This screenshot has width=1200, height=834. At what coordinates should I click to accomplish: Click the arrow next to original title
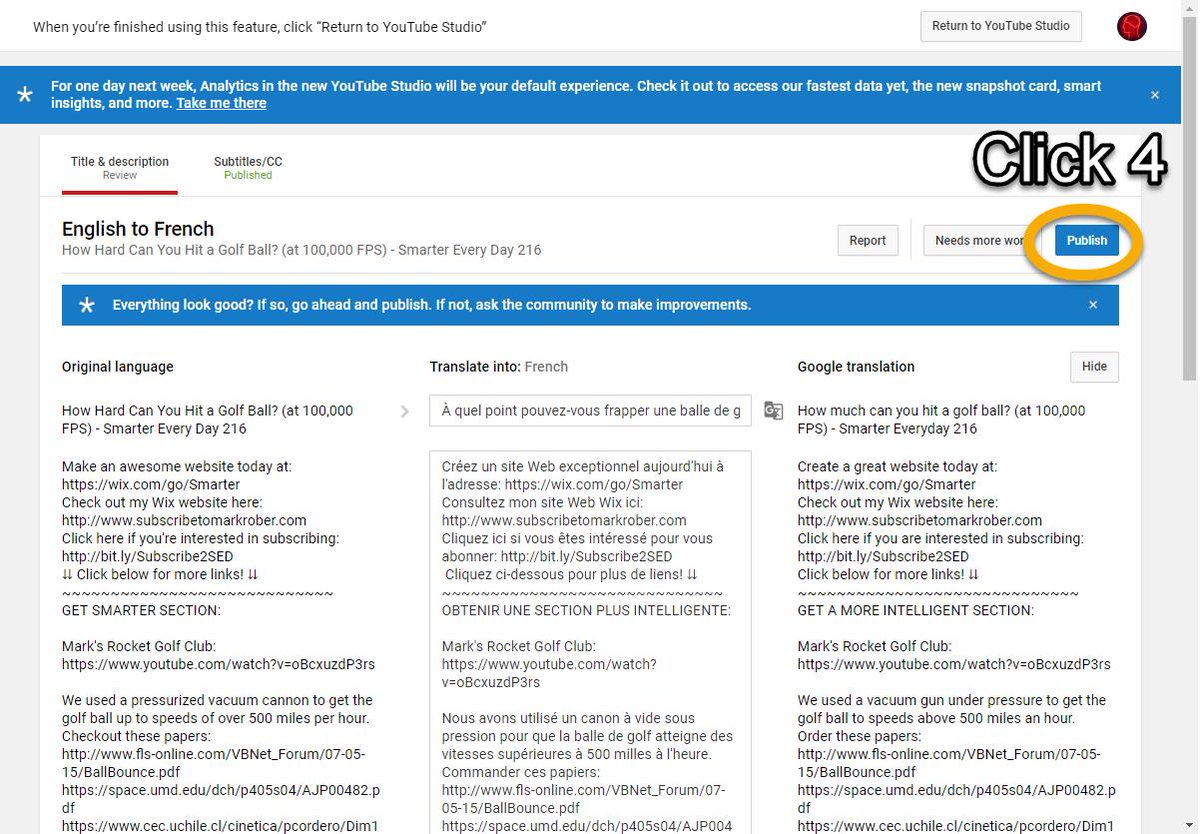(x=405, y=411)
